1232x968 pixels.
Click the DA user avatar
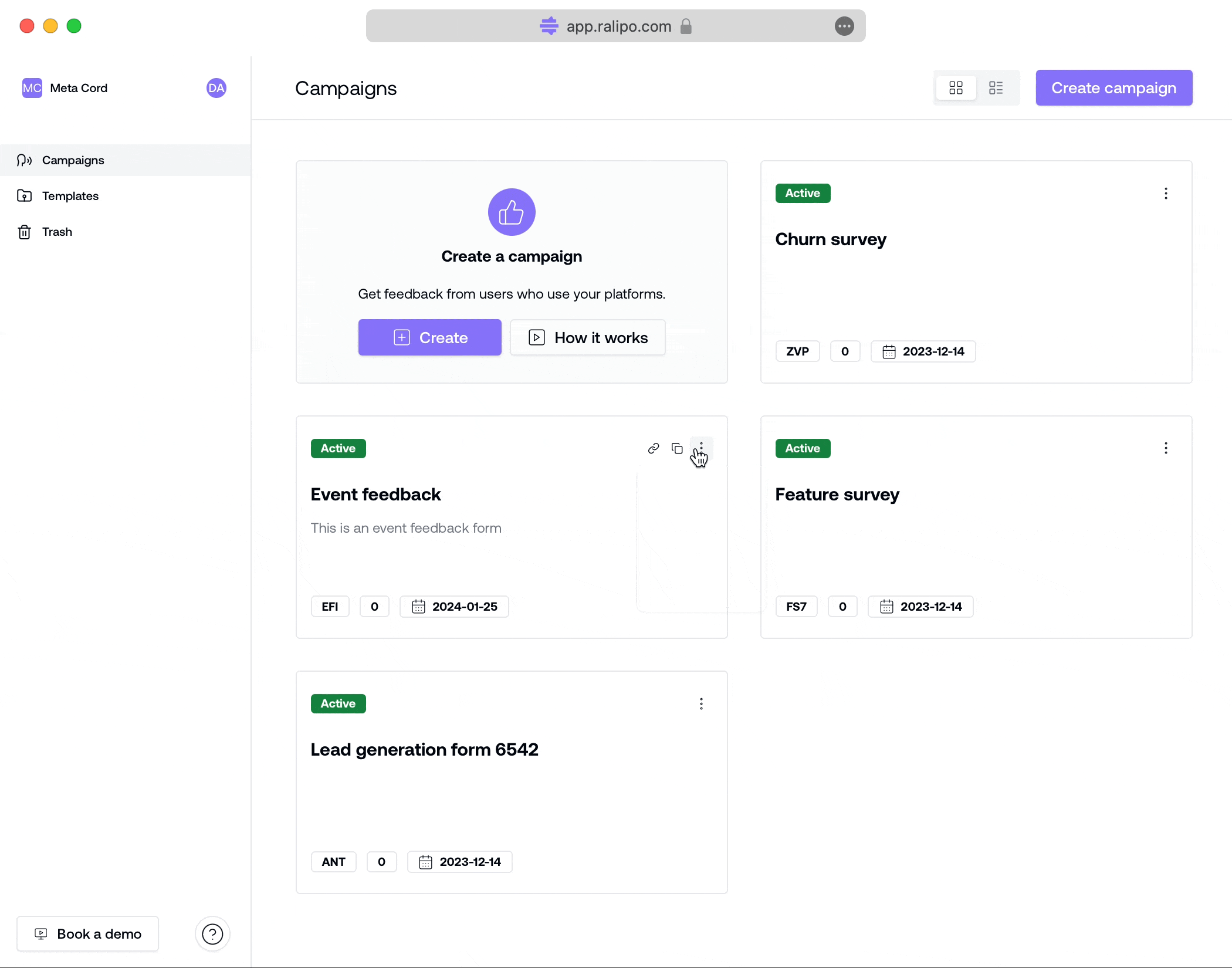(x=216, y=88)
